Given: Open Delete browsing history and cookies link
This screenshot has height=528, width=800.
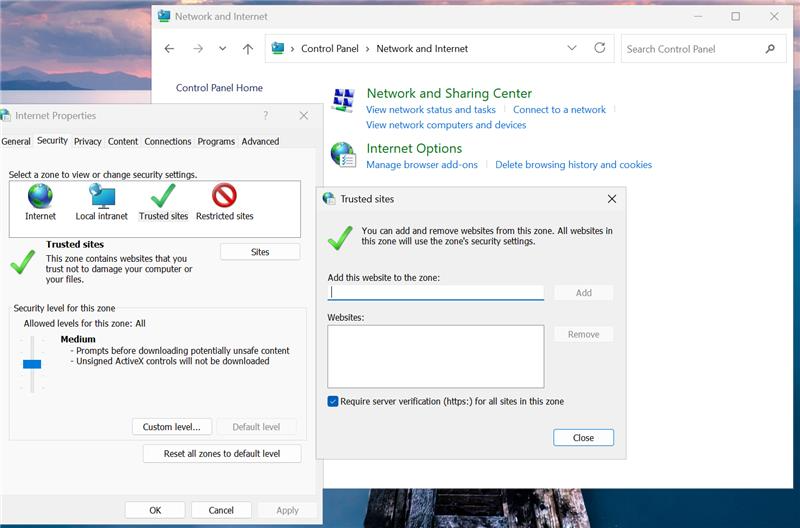Looking at the screenshot, I should tap(573, 165).
